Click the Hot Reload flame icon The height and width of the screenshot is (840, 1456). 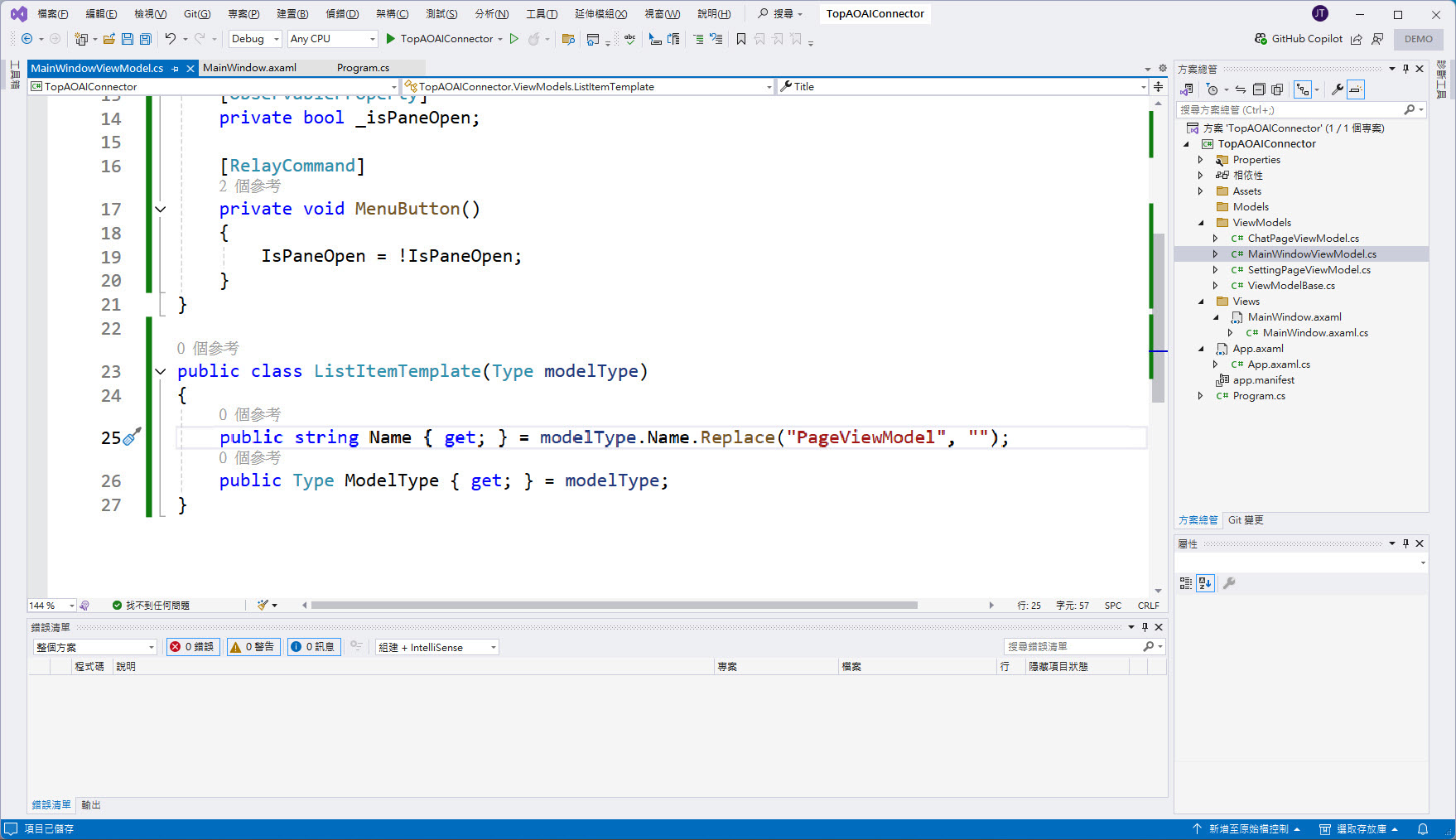(534, 39)
